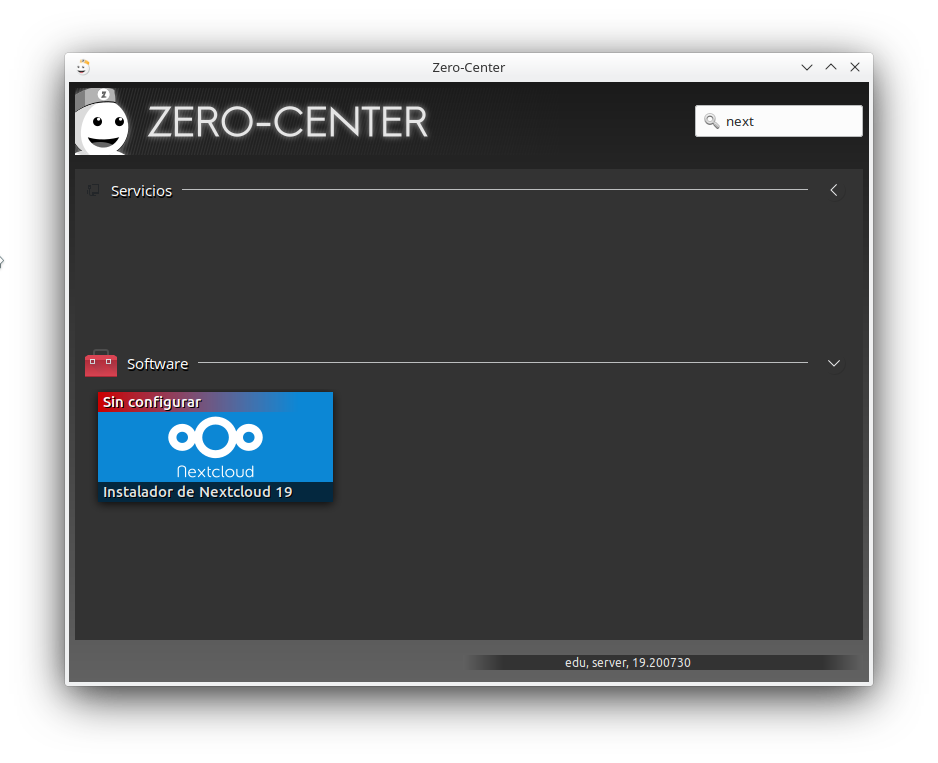Screen dimensions: 938x763
Task: Select the Software section label
Action: point(157,364)
